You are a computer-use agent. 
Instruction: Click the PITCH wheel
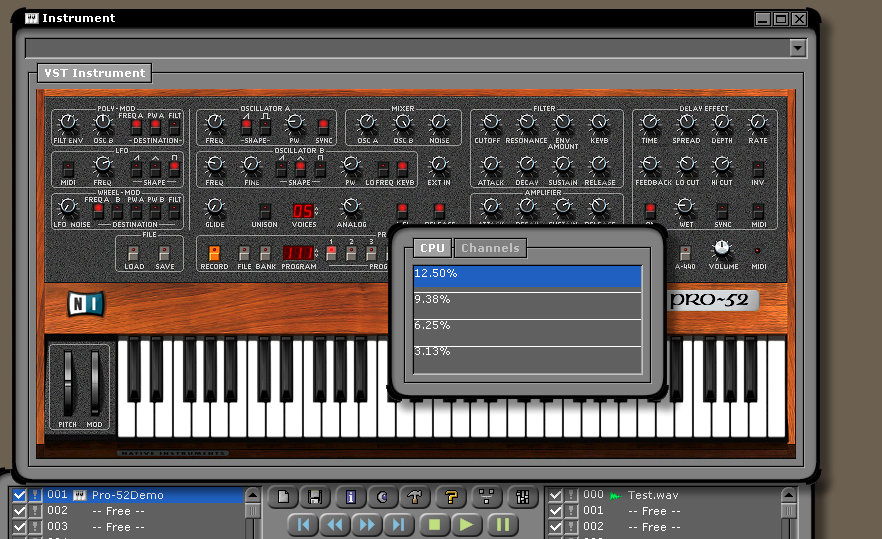68,384
